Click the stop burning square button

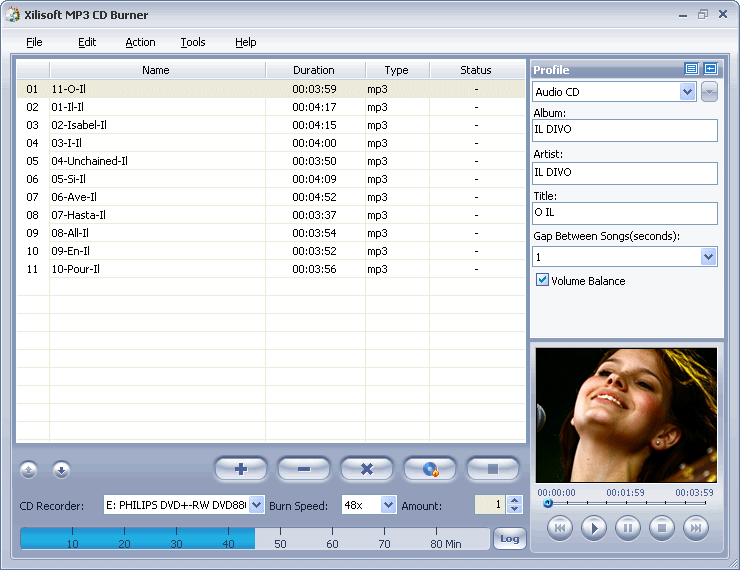493,469
